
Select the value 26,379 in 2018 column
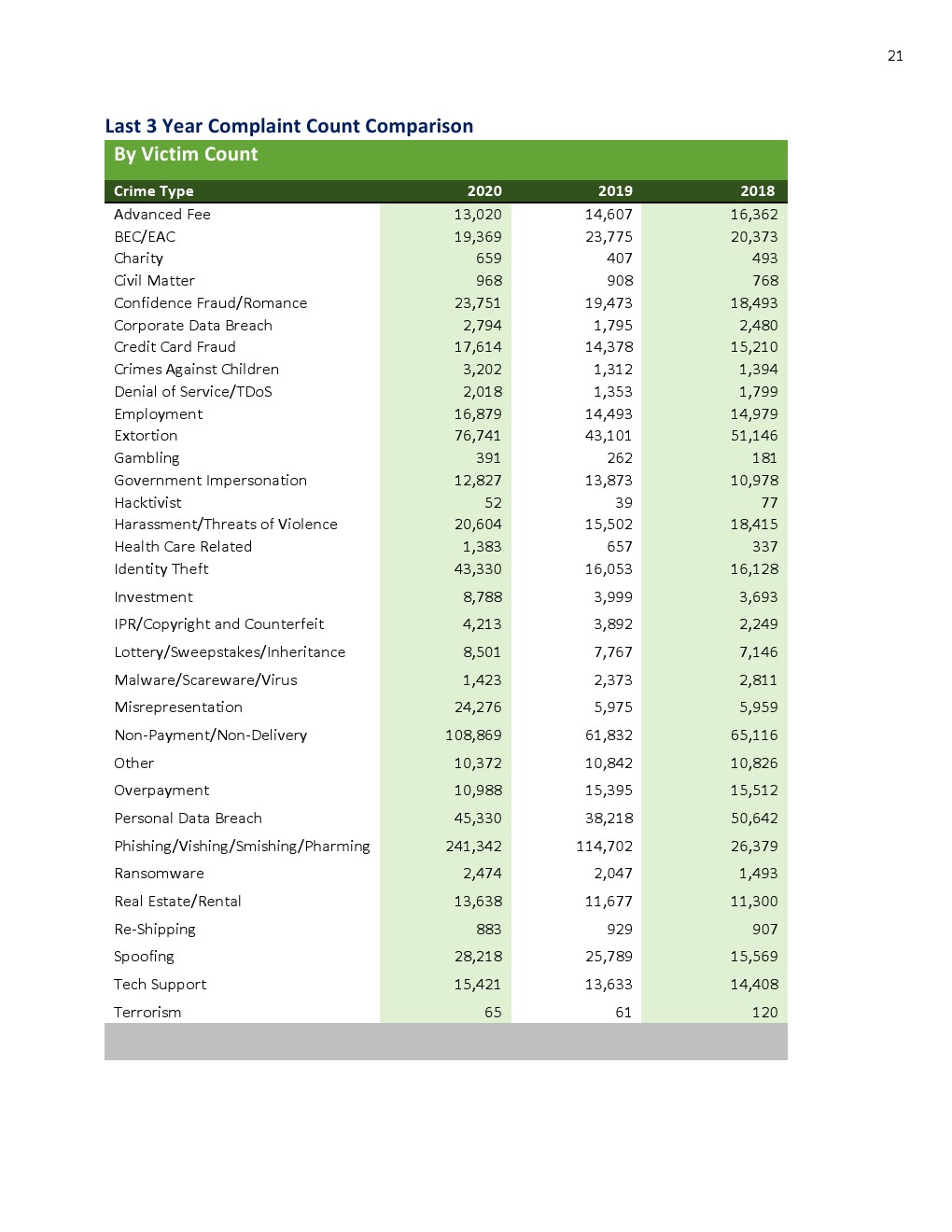click(754, 847)
